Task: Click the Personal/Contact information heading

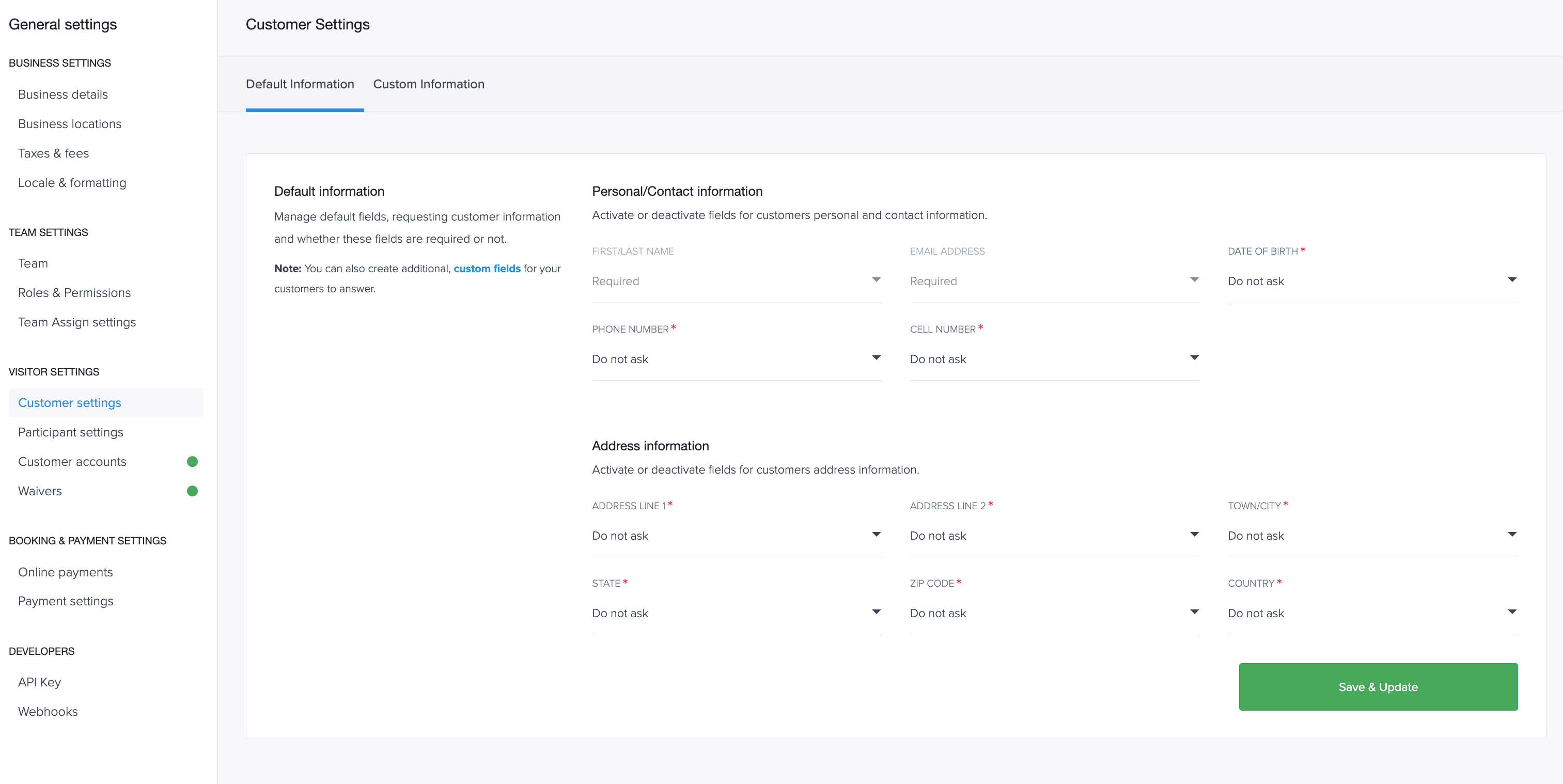Action: (677, 191)
